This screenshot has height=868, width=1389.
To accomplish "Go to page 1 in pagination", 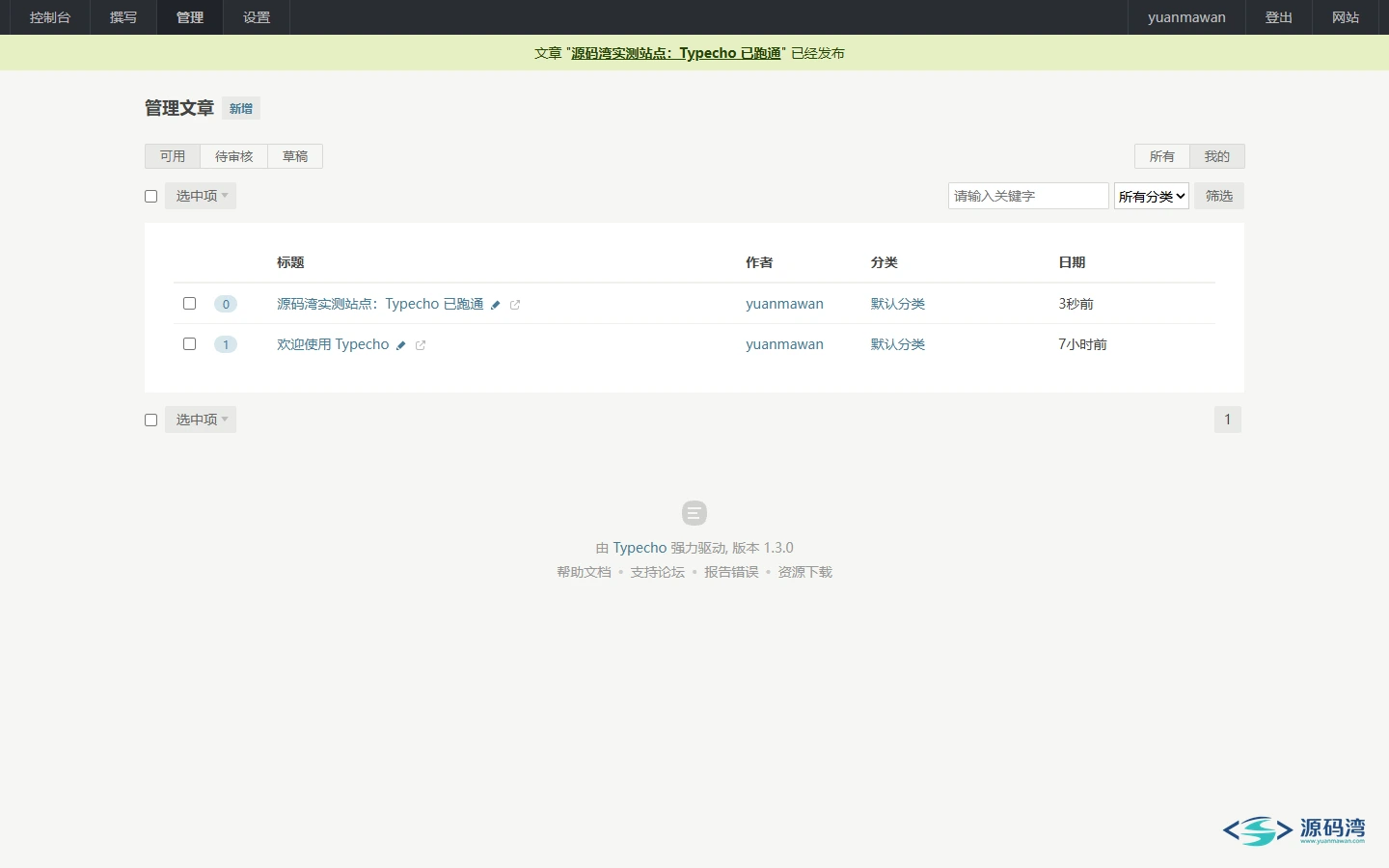I will [x=1228, y=420].
